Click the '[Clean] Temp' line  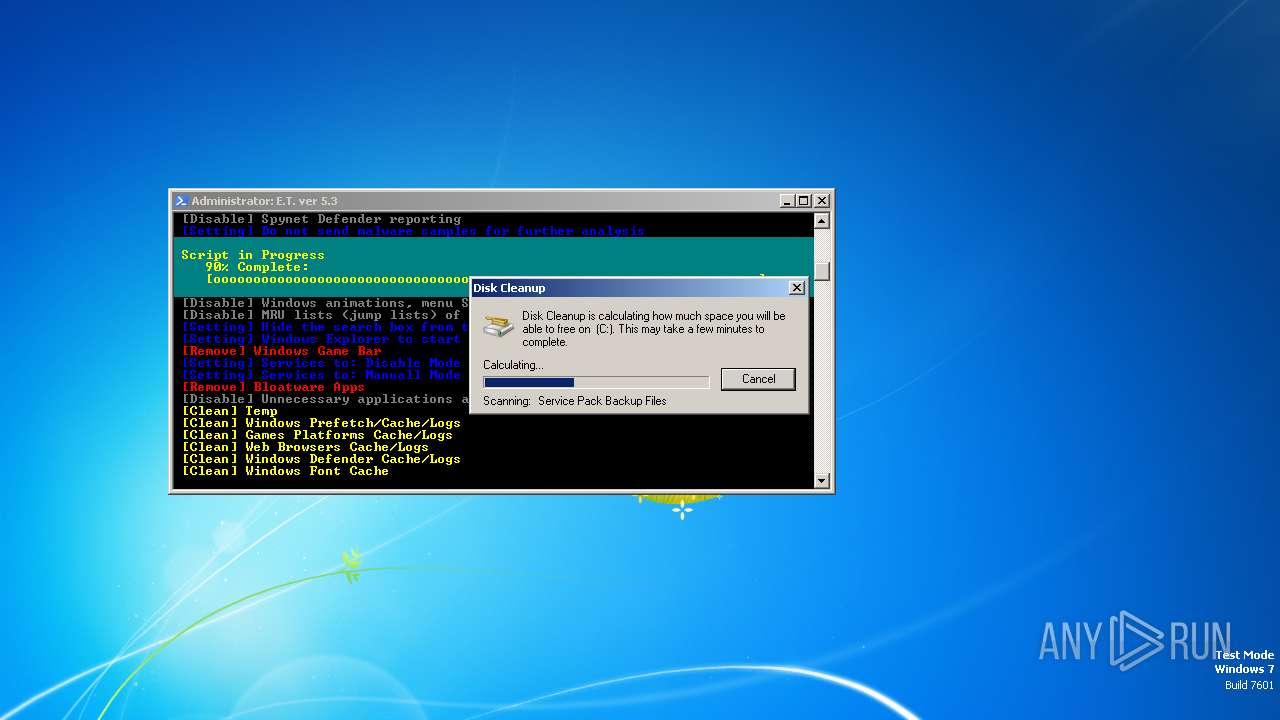[x=230, y=411]
